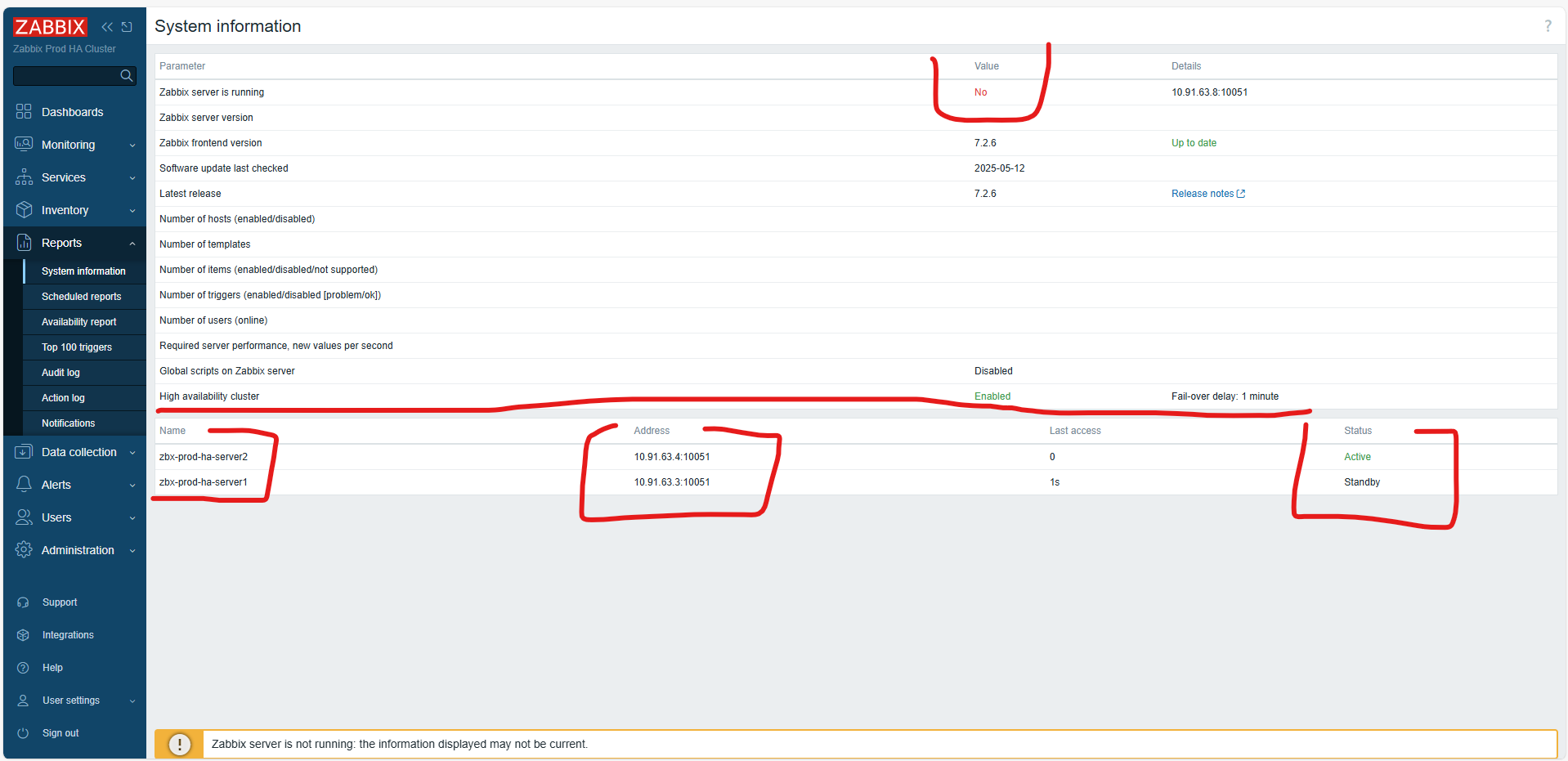The height and width of the screenshot is (761, 1568).
Task: Expand the Users menu chevron
Action: [x=132, y=518]
